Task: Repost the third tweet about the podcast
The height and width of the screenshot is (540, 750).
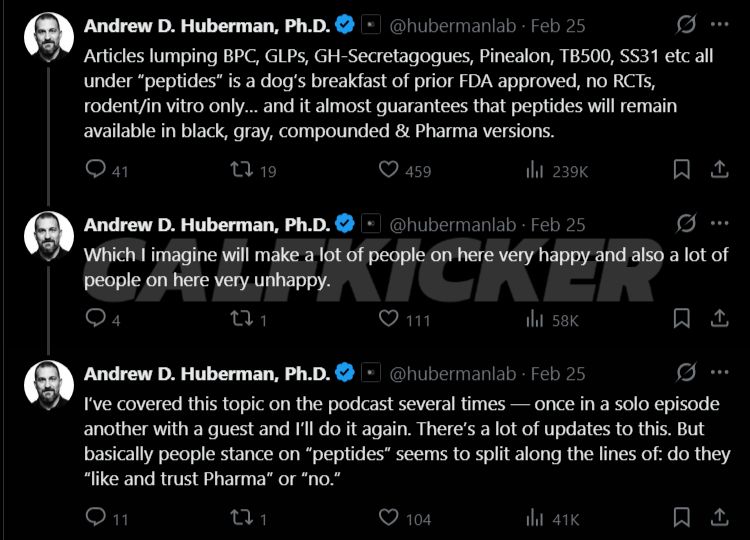Action: (242, 518)
